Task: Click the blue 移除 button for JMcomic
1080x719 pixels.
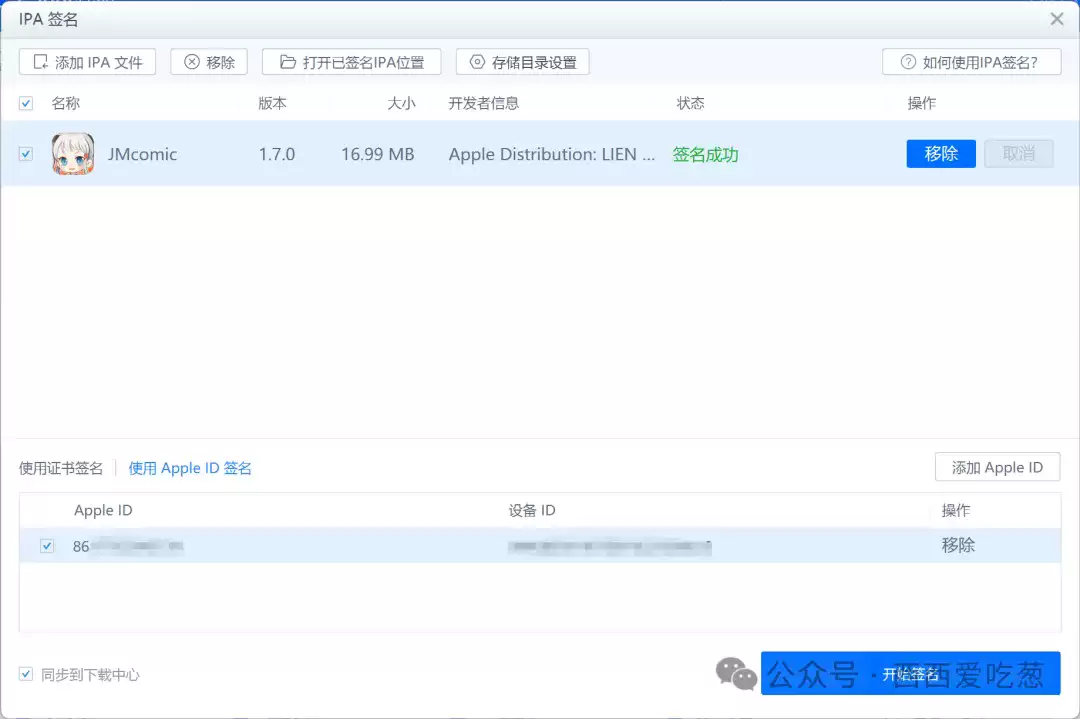Action: (x=940, y=153)
